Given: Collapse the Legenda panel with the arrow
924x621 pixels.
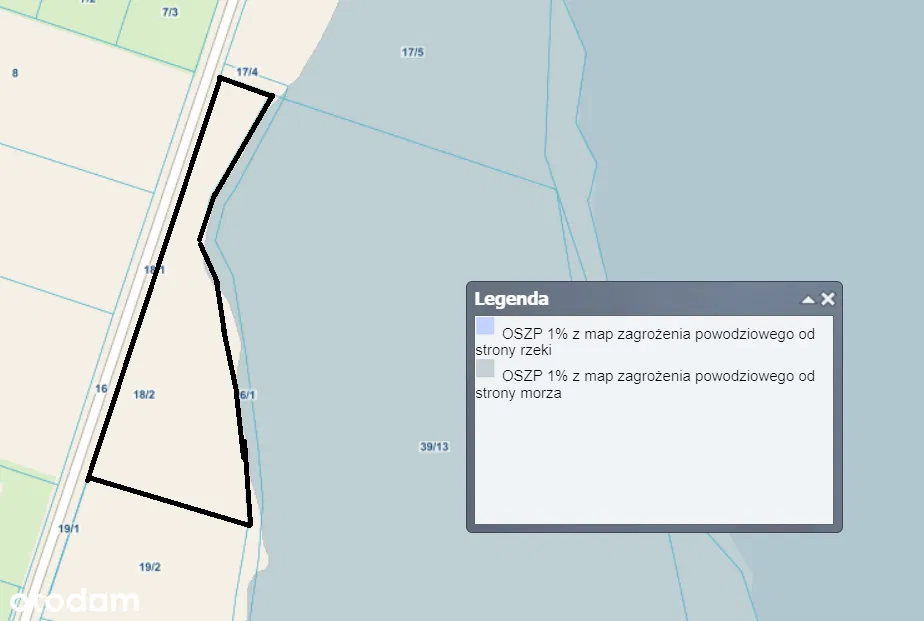Looking at the screenshot, I should [808, 299].
